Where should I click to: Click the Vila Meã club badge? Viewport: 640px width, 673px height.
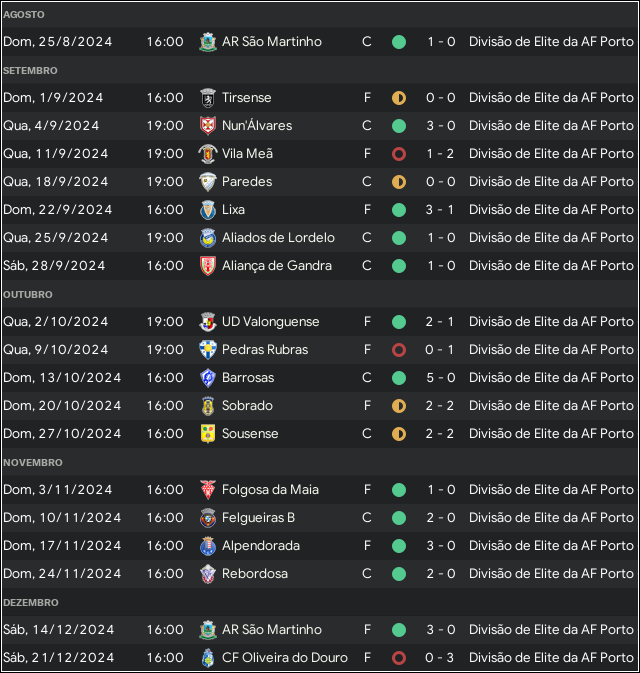(208, 154)
